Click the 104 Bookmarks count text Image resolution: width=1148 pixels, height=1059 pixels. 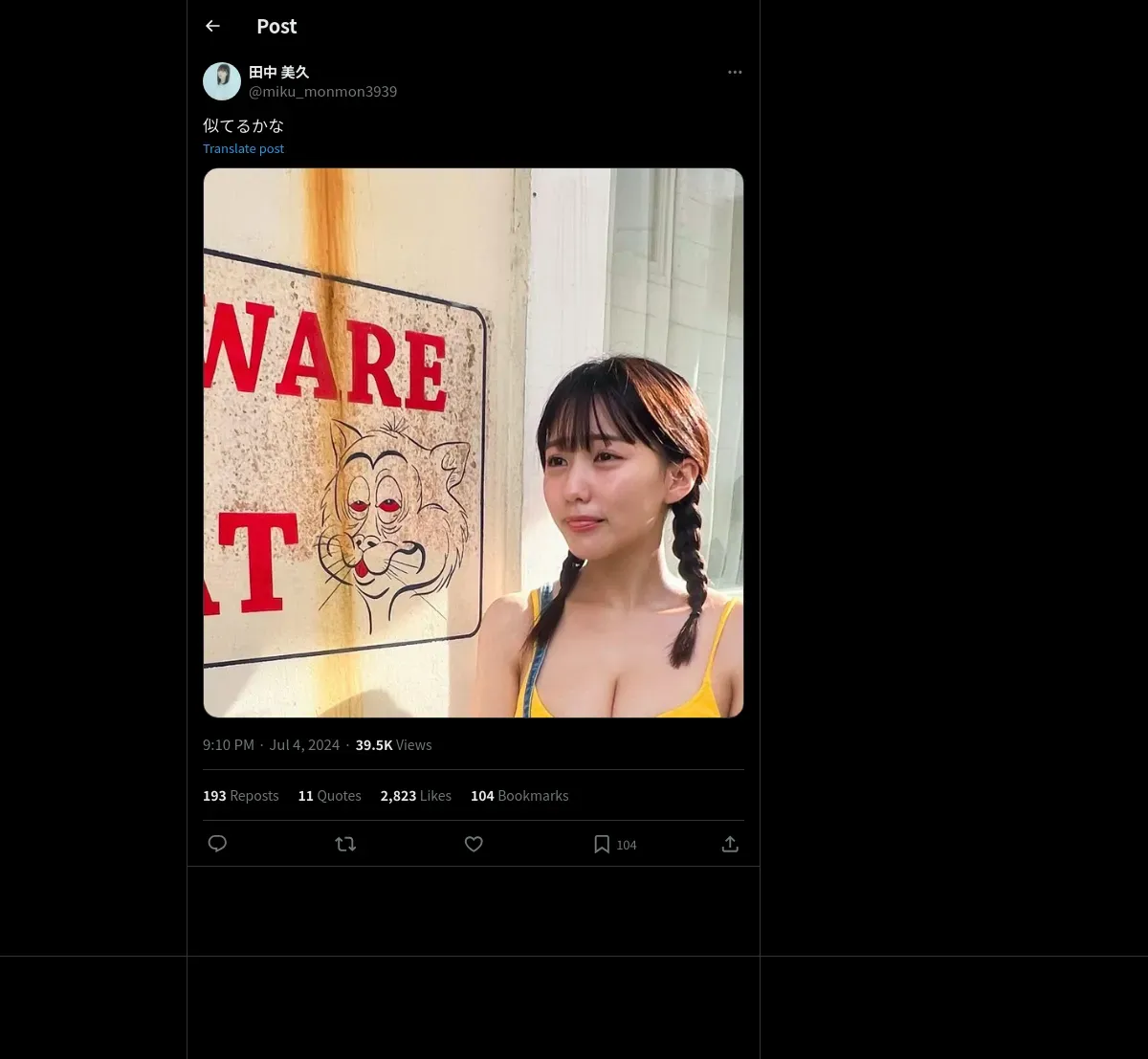tap(519, 796)
